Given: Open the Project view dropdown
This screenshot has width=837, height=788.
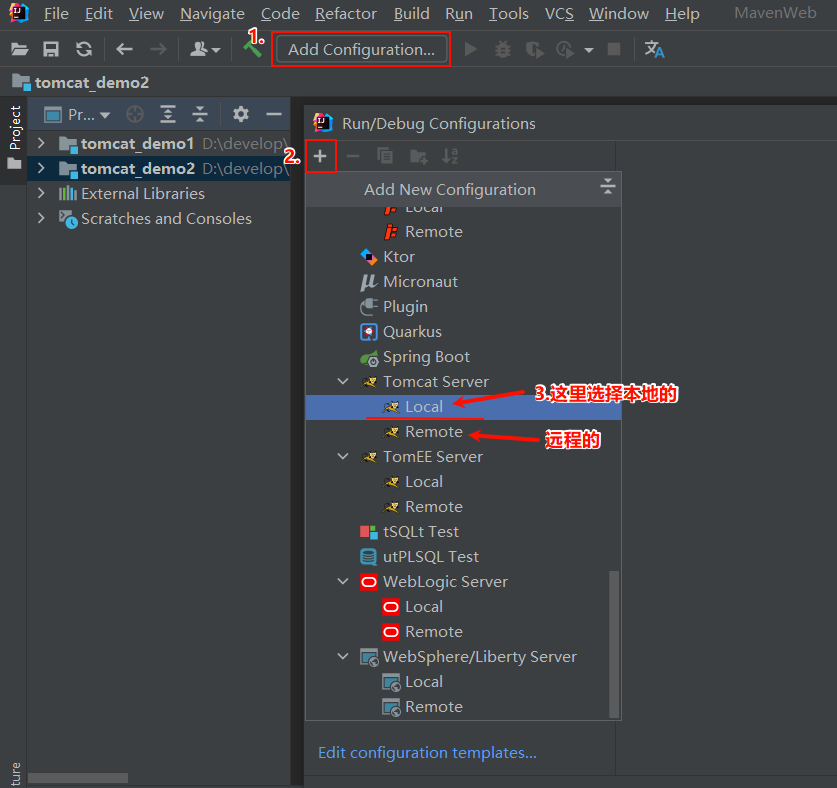Looking at the screenshot, I should (x=77, y=114).
